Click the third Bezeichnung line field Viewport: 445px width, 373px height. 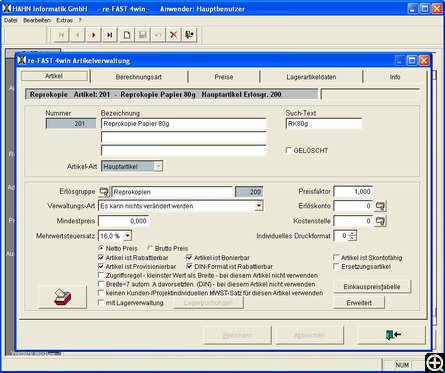(183, 150)
